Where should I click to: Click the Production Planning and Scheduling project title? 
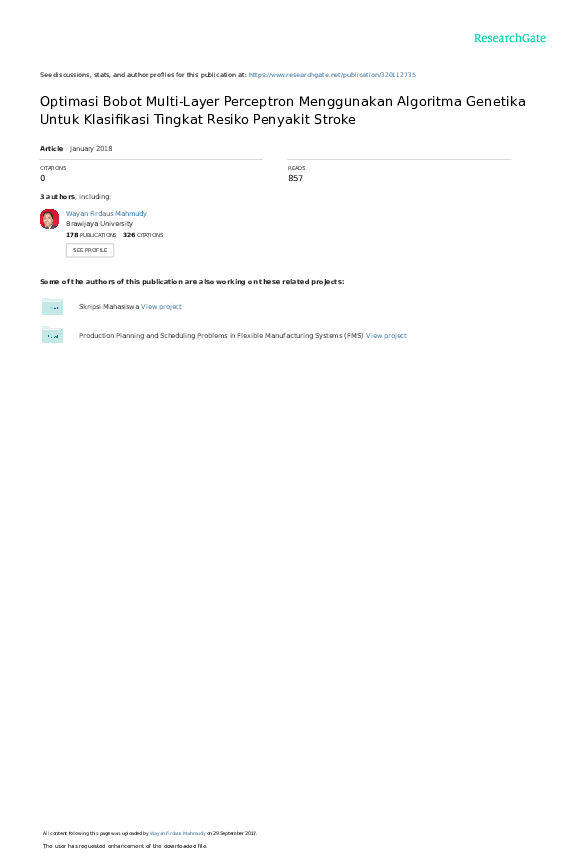(221, 335)
